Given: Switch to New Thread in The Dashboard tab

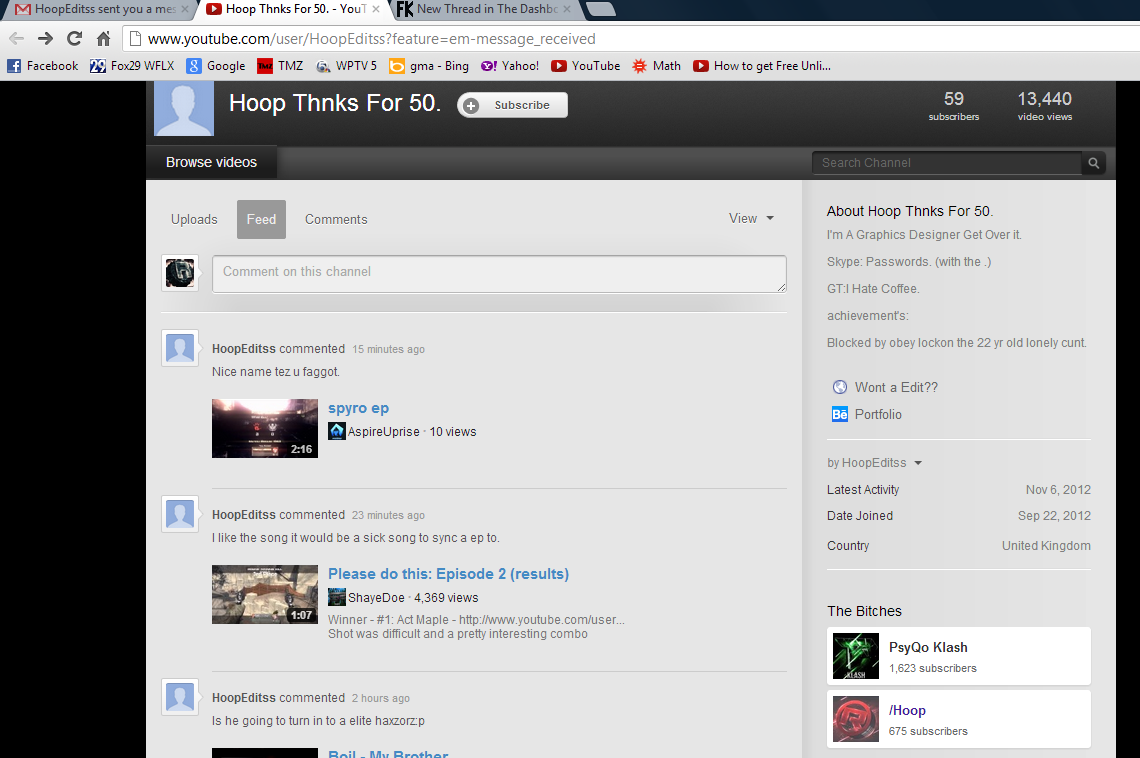Looking at the screenshot, I should 485,9.
